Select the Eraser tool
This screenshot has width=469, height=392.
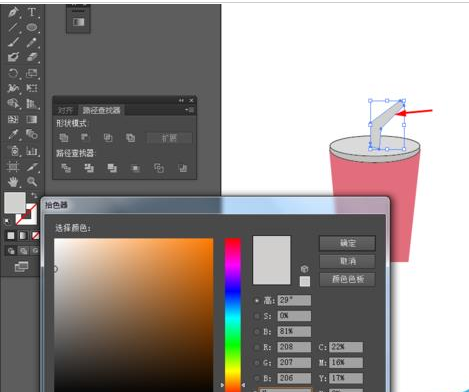(x=32, y=57)
